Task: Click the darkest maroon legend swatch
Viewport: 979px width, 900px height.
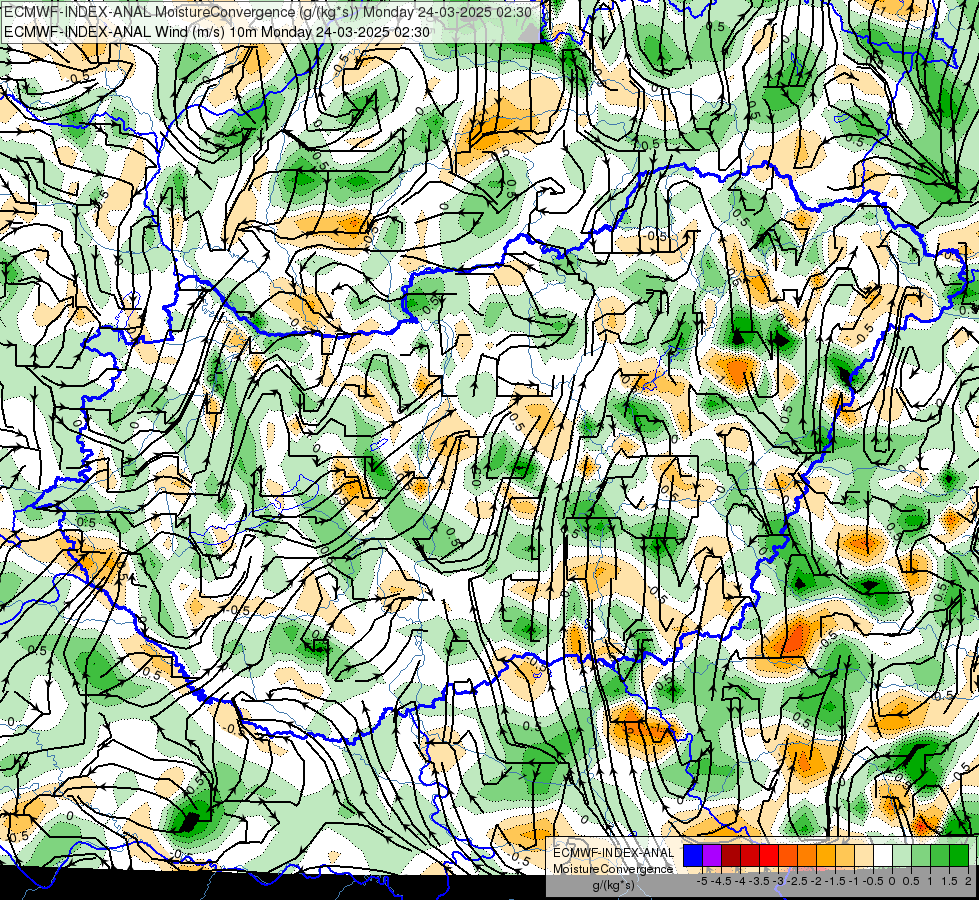Action: click(x=731, y=855)
